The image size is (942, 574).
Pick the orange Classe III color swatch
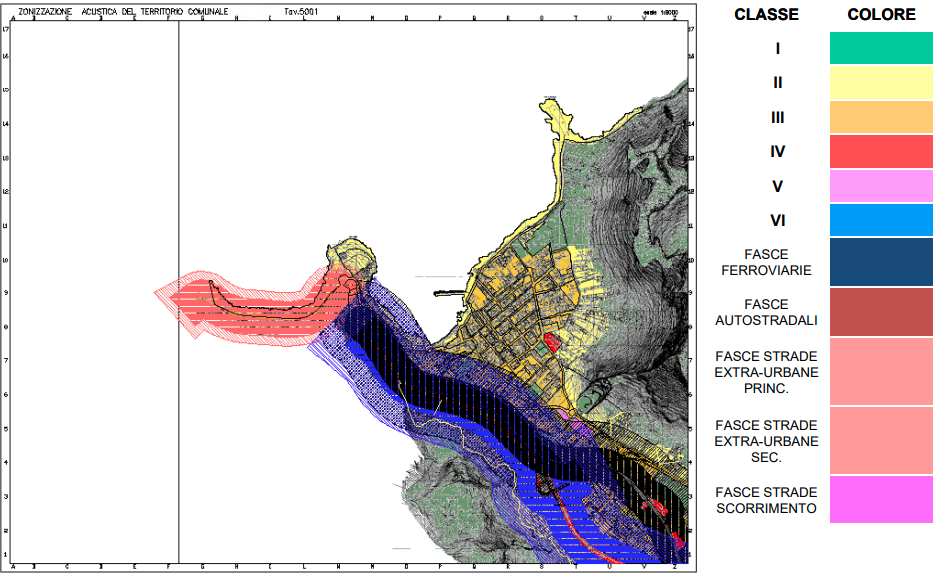(x=881, y=117)
